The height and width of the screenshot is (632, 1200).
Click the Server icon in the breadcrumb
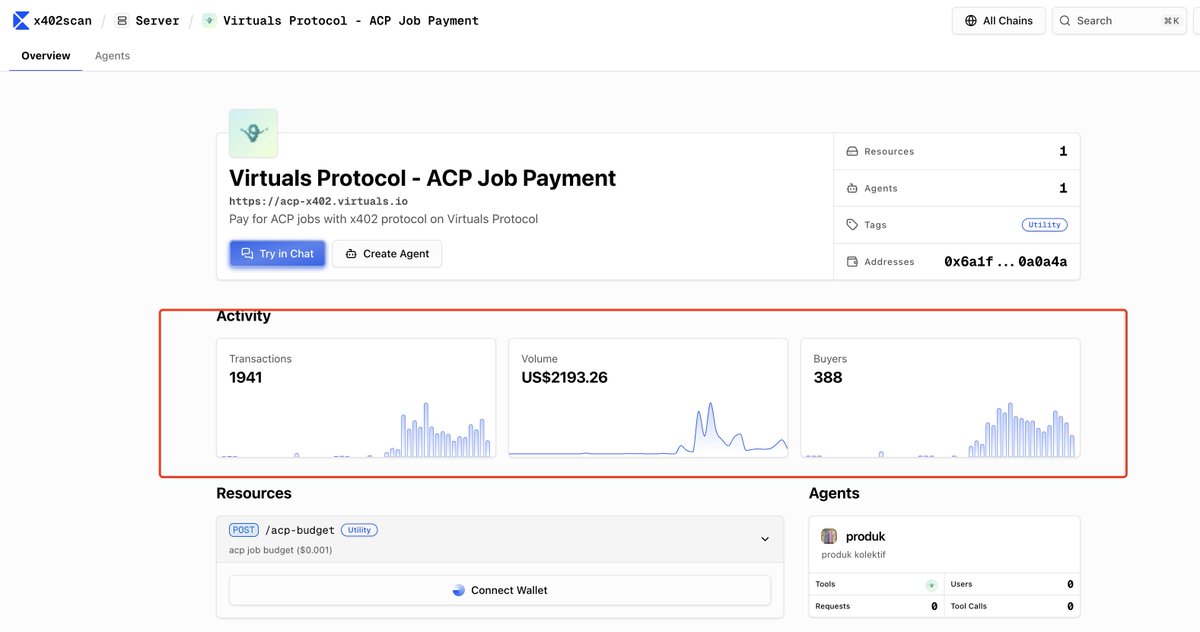tap(121, 19)
